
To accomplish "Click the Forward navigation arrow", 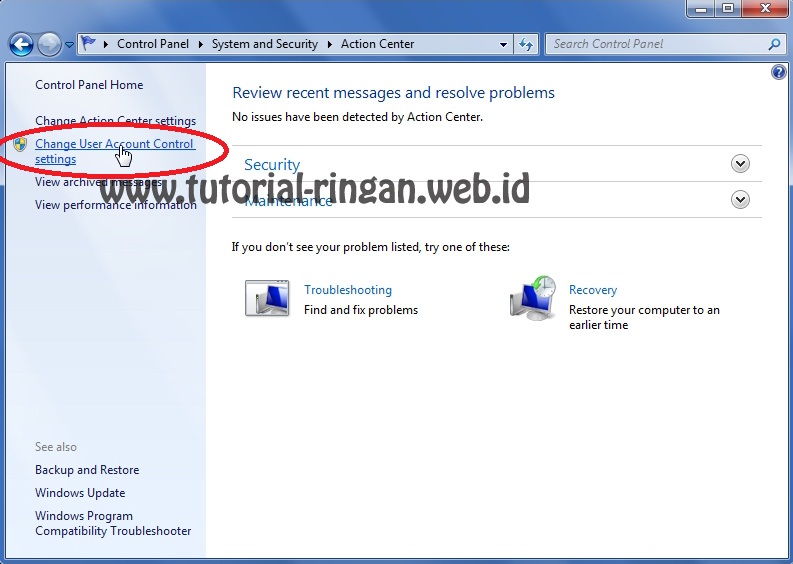I will [x=49, y=45].
